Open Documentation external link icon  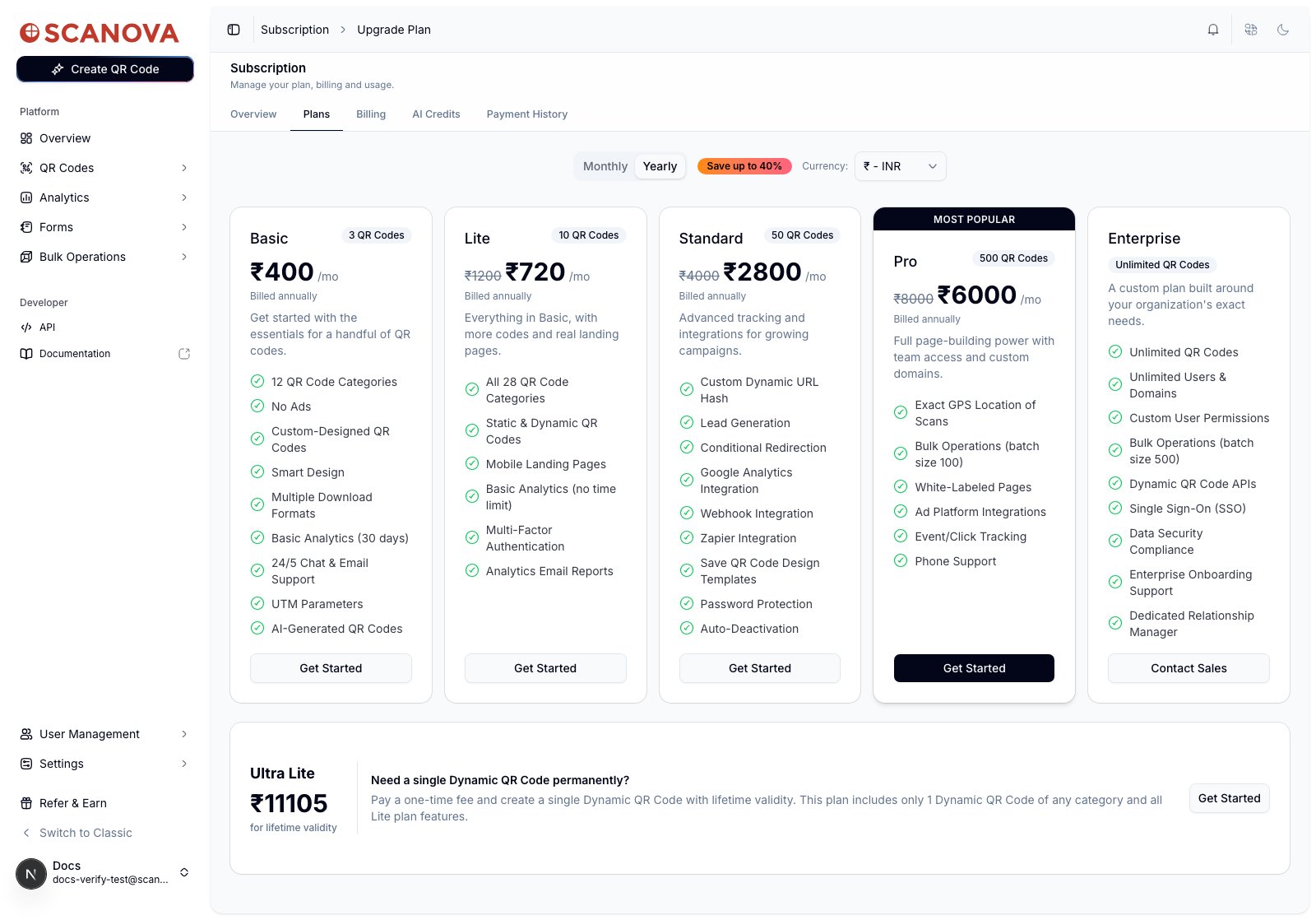pyautogui.click(x=184, y=354)
